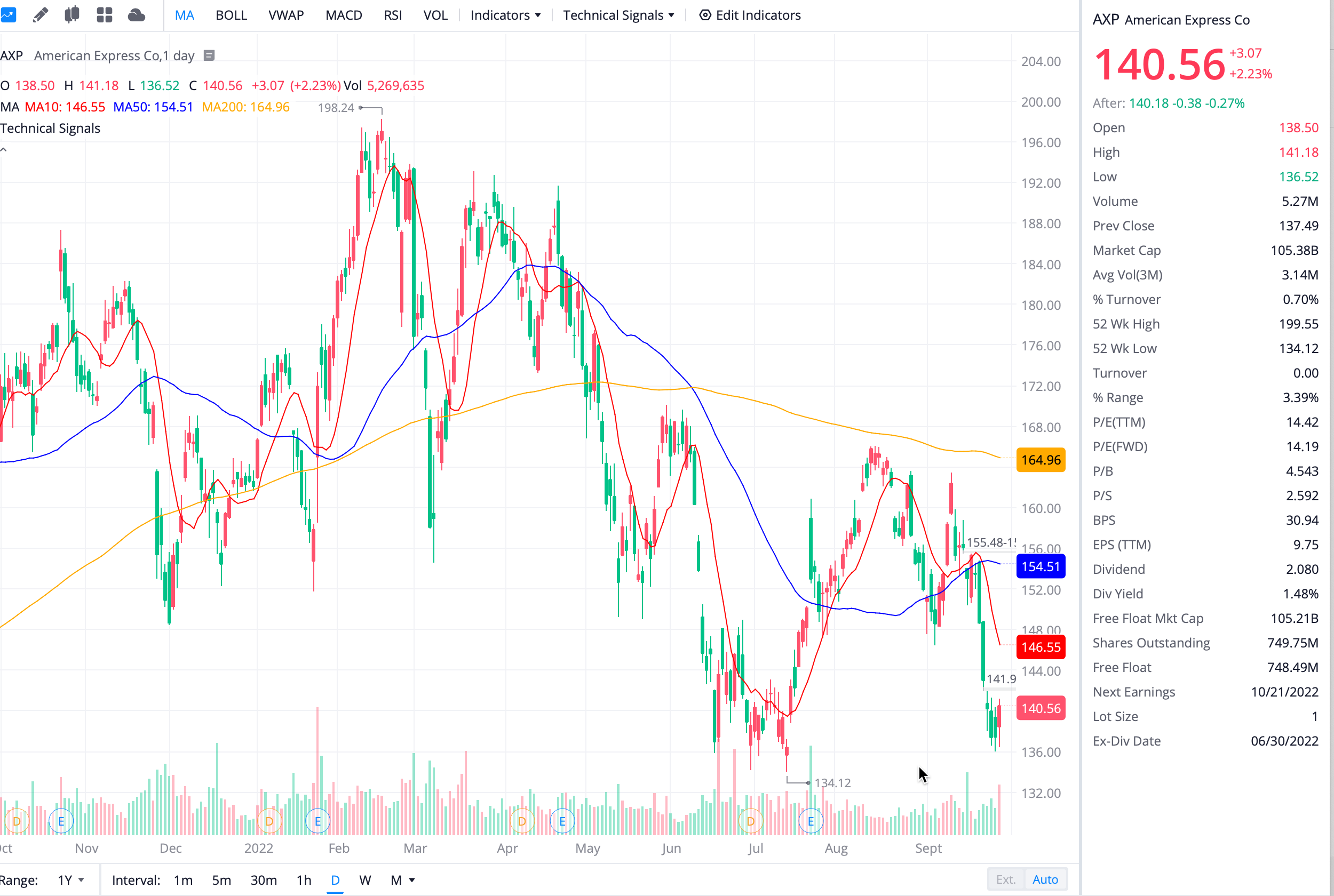1334x896 pixels.
Task: Click the Auto scale button
Action: (x=1045, y=879)
